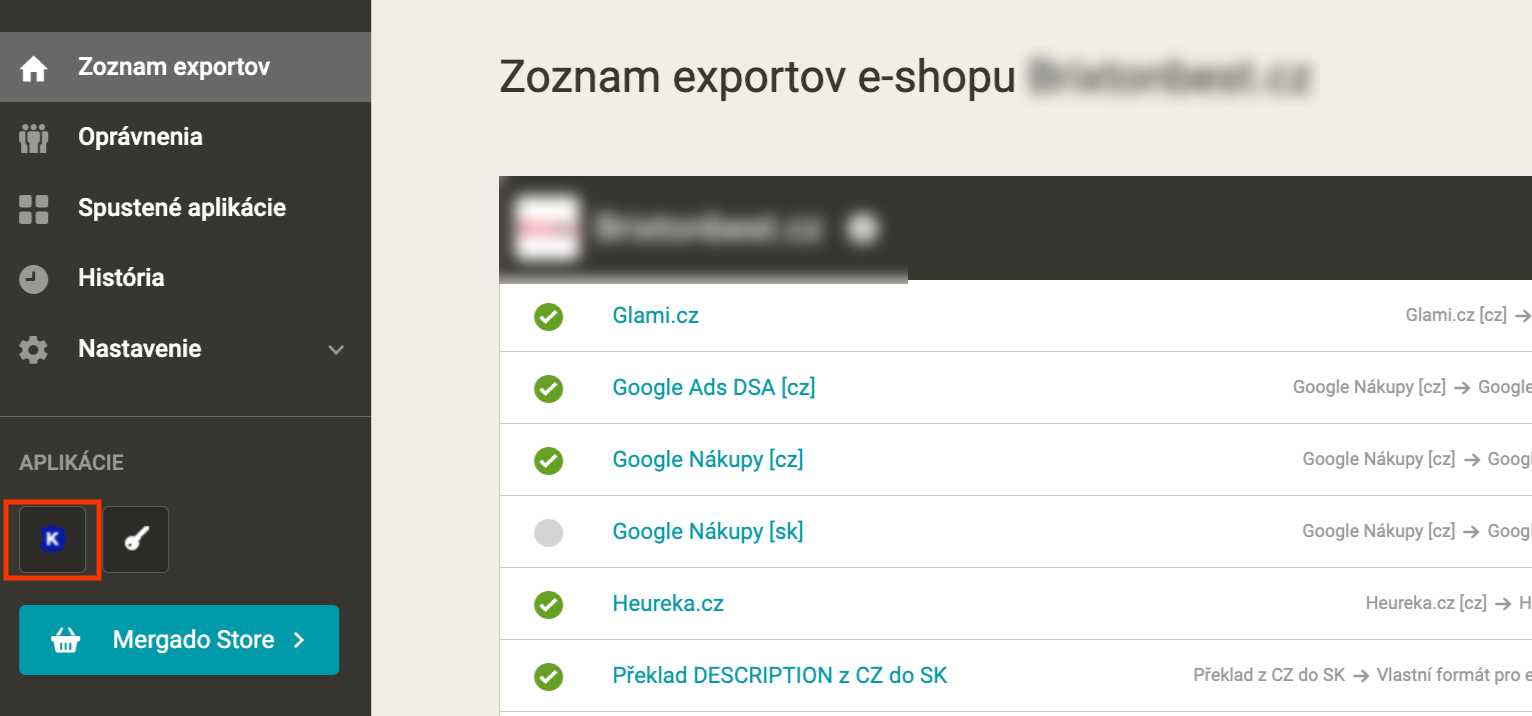Image resolution: width=1532 pixels, height=716 pixels.
Task: Toggle the green status of Google Nákupy [cz]
Action: (548, 460)
